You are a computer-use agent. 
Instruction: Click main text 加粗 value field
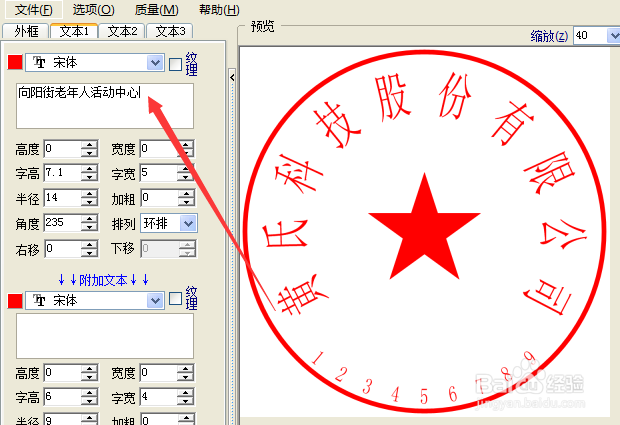(x=159, y=198)
